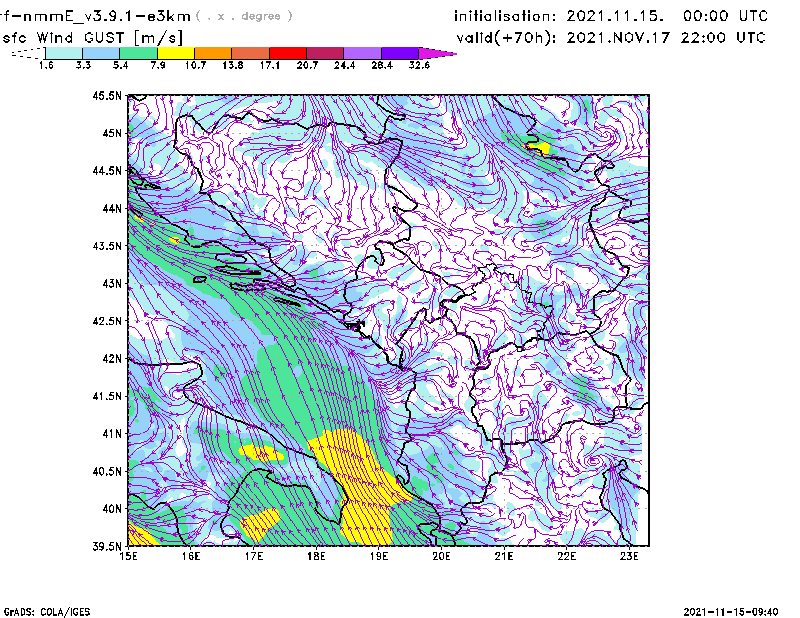Click the crimson legend color swatch
This screenshot has height=618, width=800.
325,53
